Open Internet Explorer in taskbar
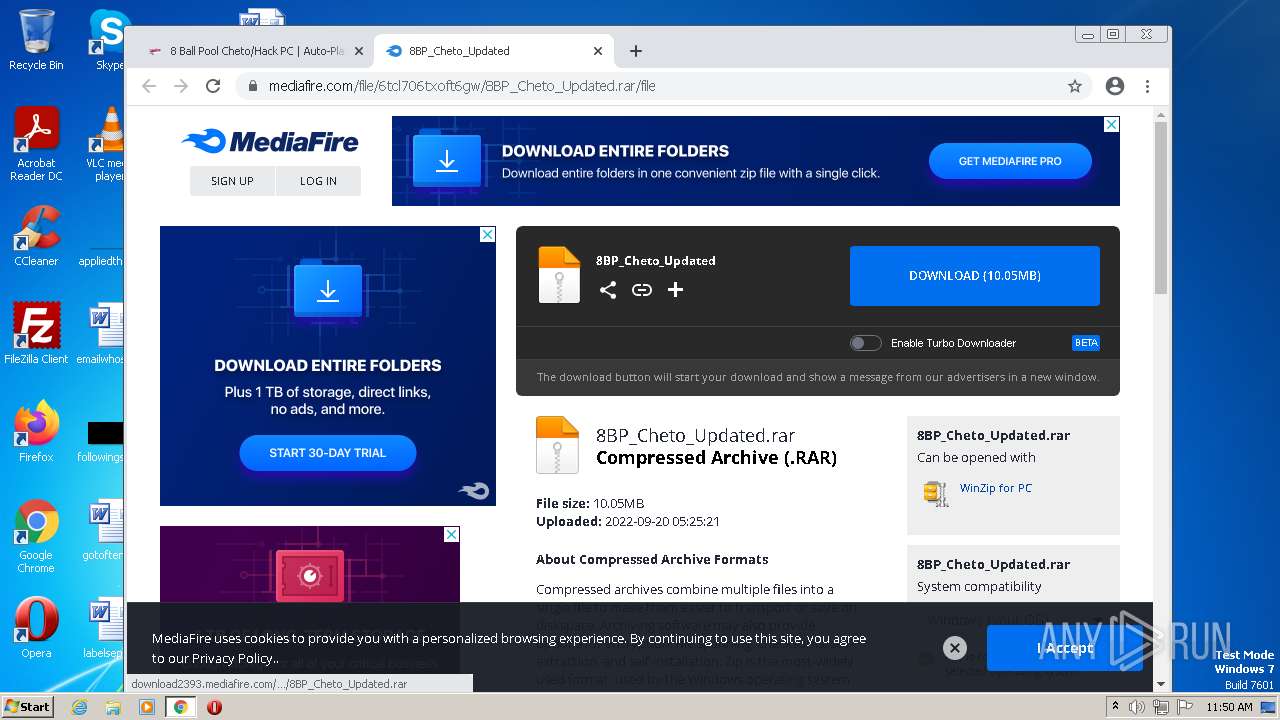 click(79, 707)
